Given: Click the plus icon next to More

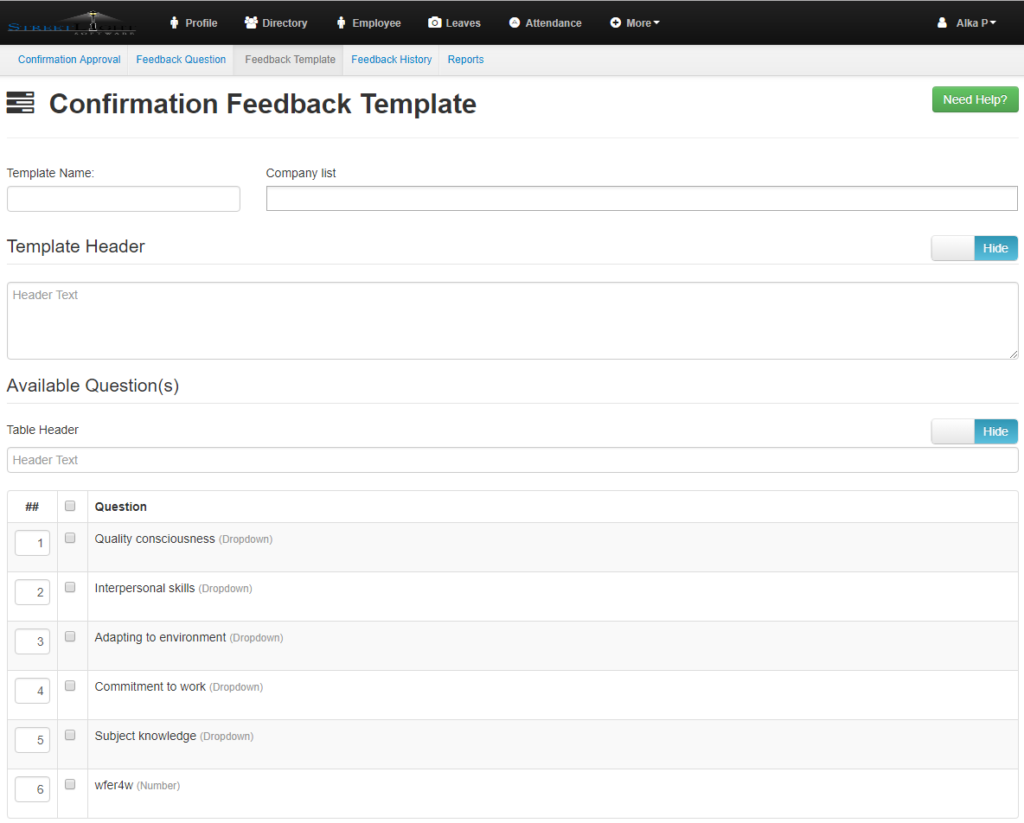Looking at the screenshot, I should [x=615, y=22].
